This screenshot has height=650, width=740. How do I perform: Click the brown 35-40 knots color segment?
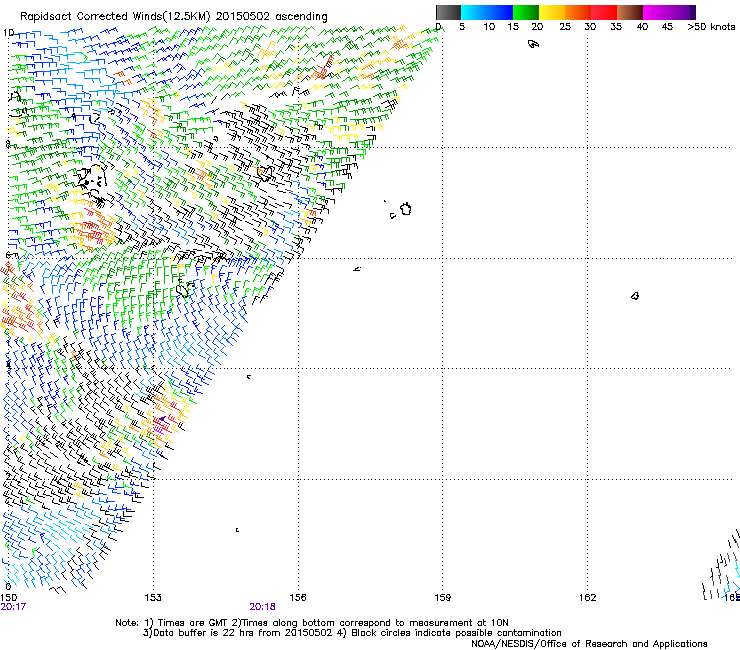click(x=630, y=12)
